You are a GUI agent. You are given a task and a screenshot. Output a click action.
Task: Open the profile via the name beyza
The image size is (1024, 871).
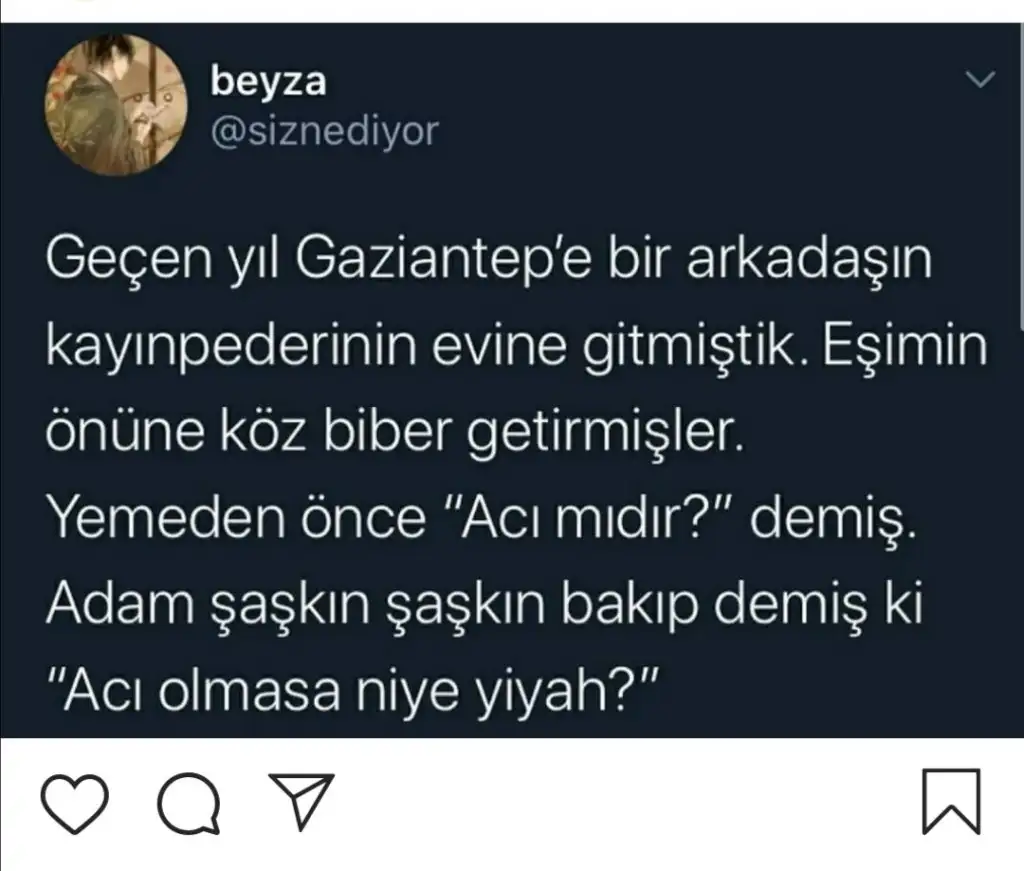click(268, 82)
